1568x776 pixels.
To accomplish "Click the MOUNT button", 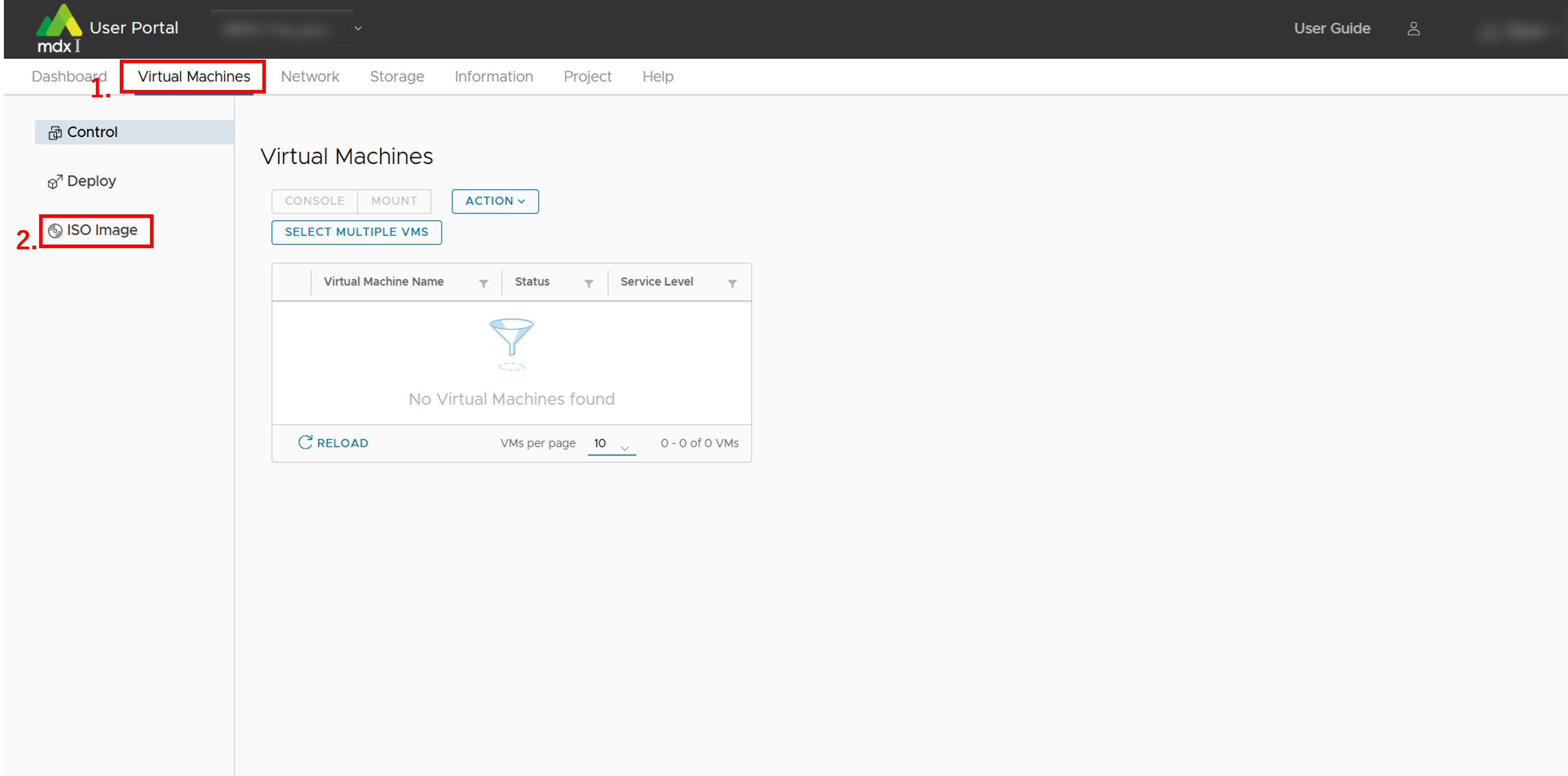I will pyautogui.click(x=394, y=201).
